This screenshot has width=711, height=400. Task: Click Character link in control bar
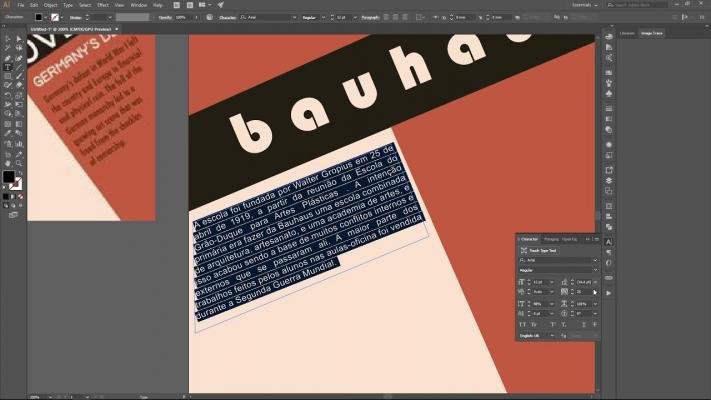[x=228, y=17]
